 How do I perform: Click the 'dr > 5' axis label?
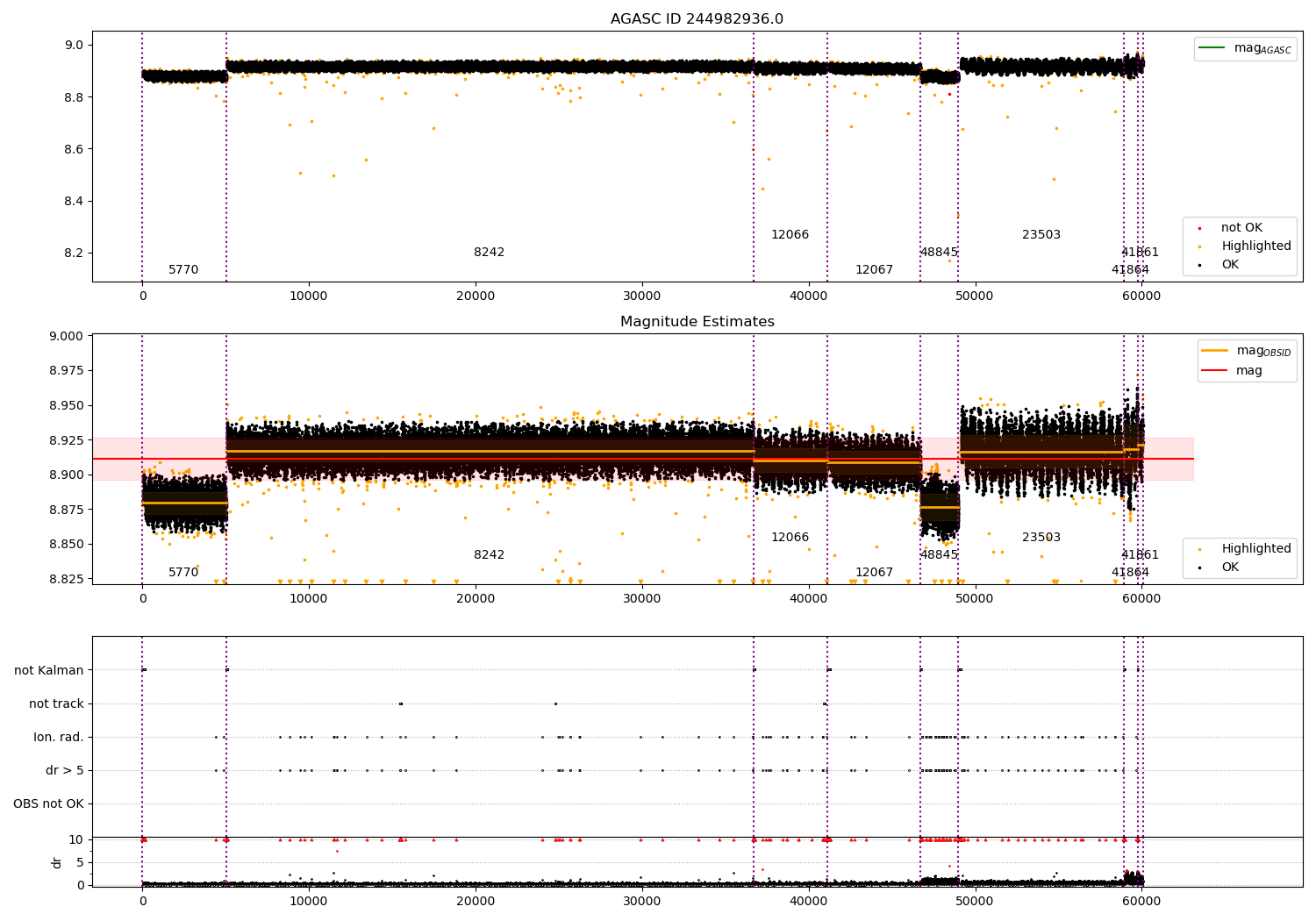[x=65, y=770]
